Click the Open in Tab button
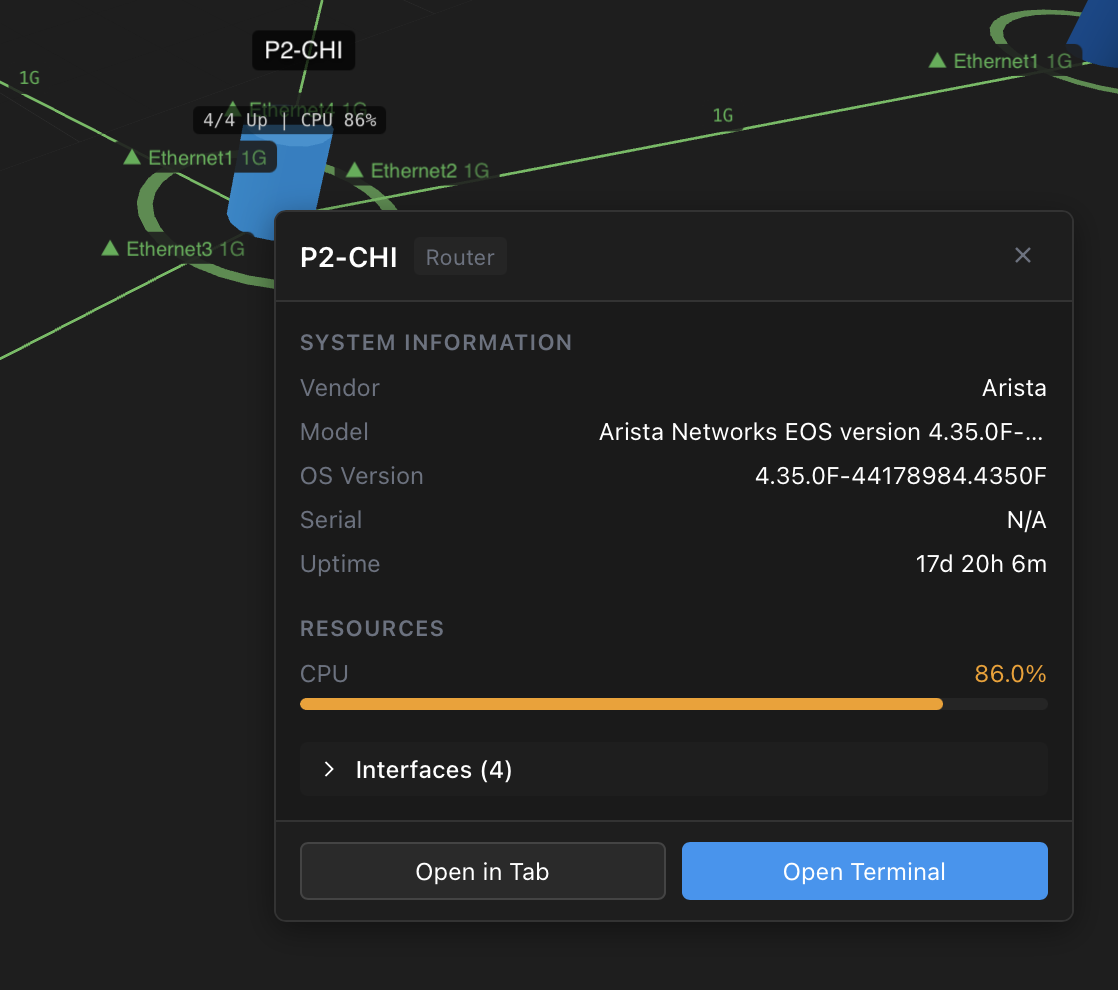This screenshot has width=1118, height=990. [482, 871]
